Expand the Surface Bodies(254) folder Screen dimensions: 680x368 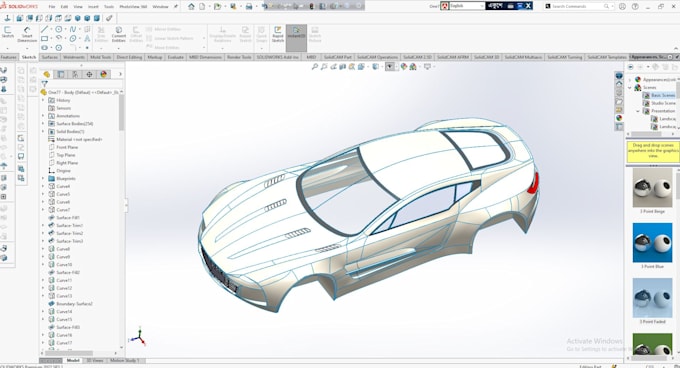(43, 124)
